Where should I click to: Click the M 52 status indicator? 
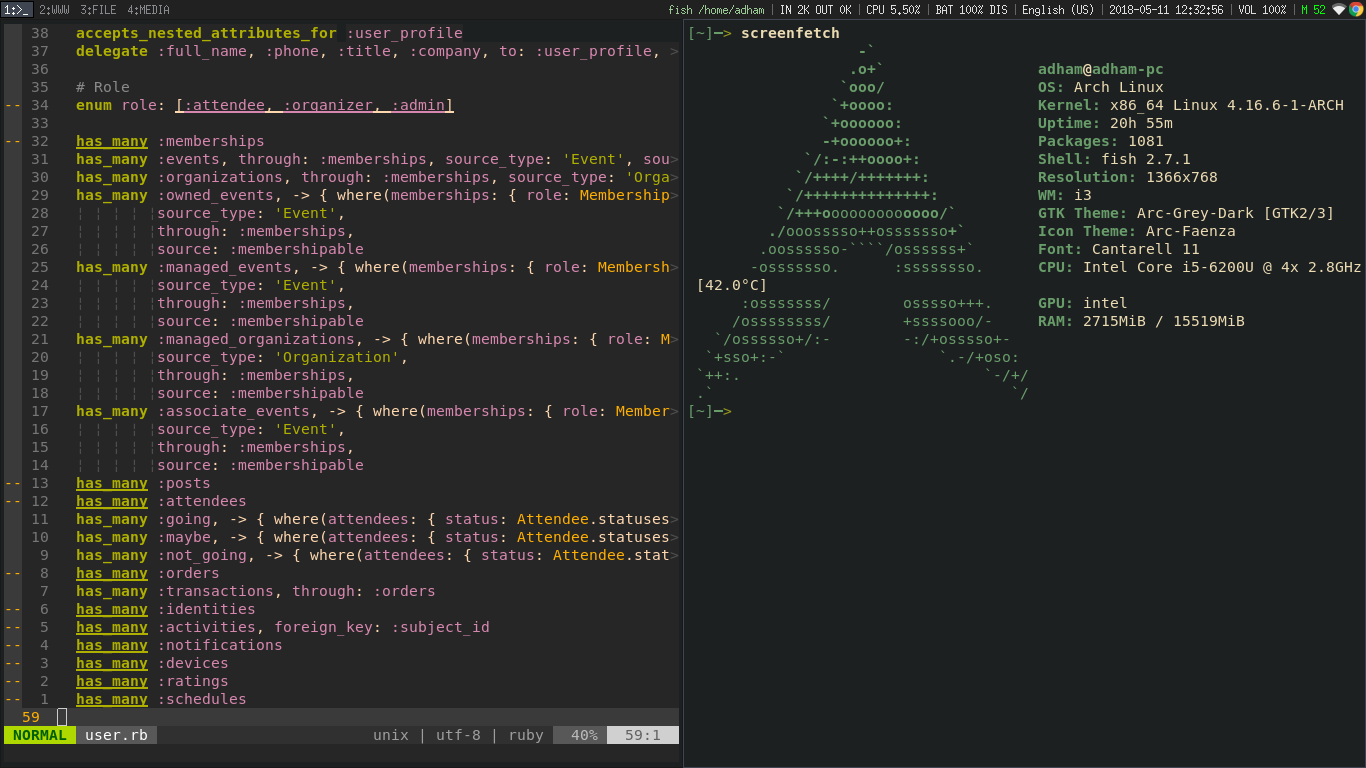coord(1313,9)
